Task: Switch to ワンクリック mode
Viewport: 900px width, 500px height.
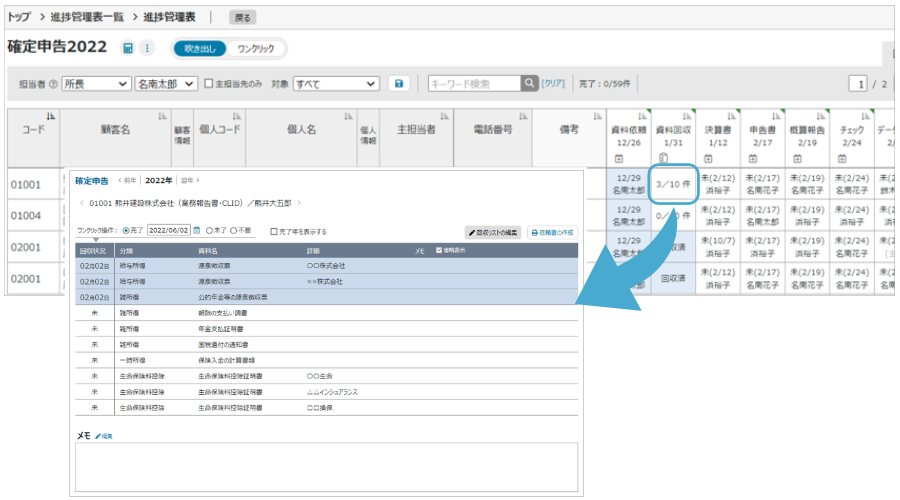Action: point(256,48)
